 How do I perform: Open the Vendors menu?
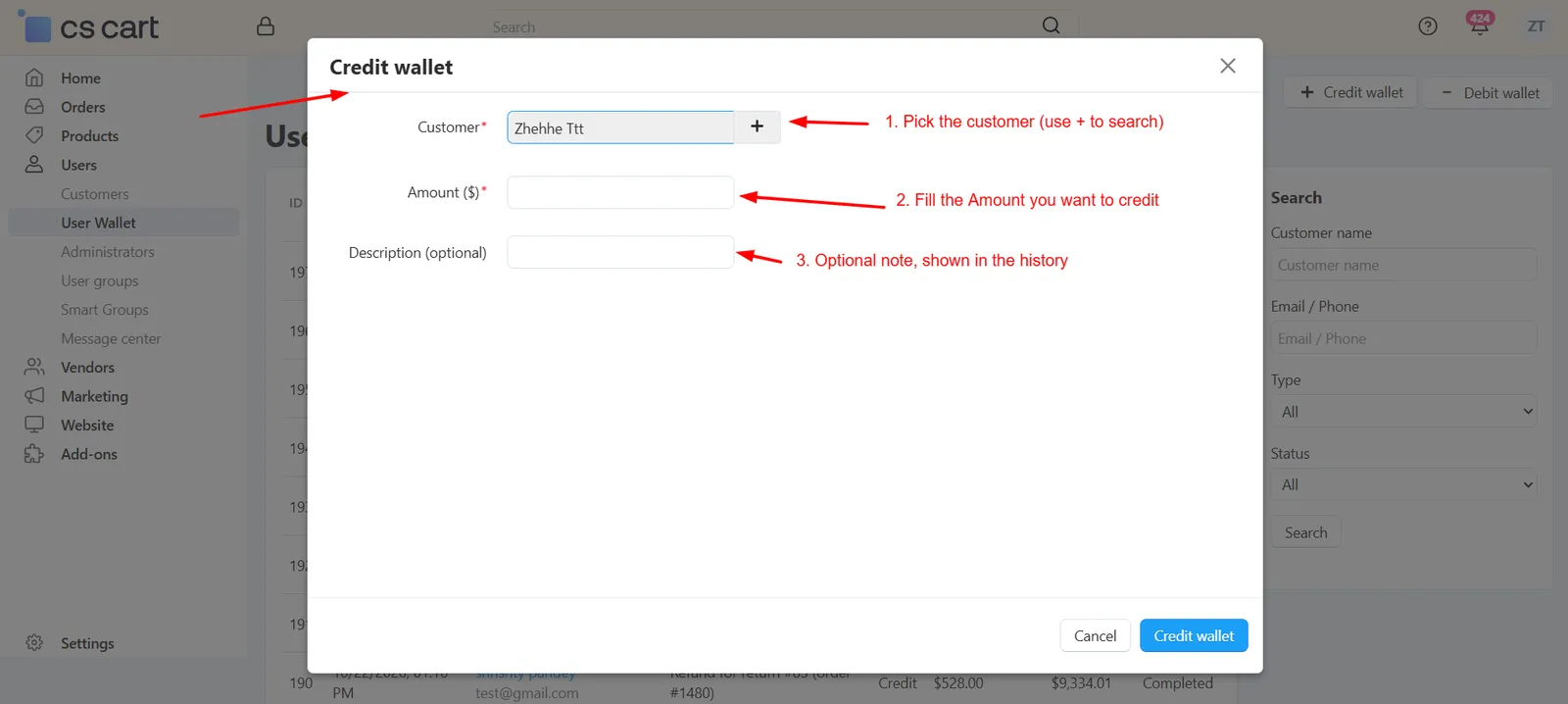[x=87, y=368]
